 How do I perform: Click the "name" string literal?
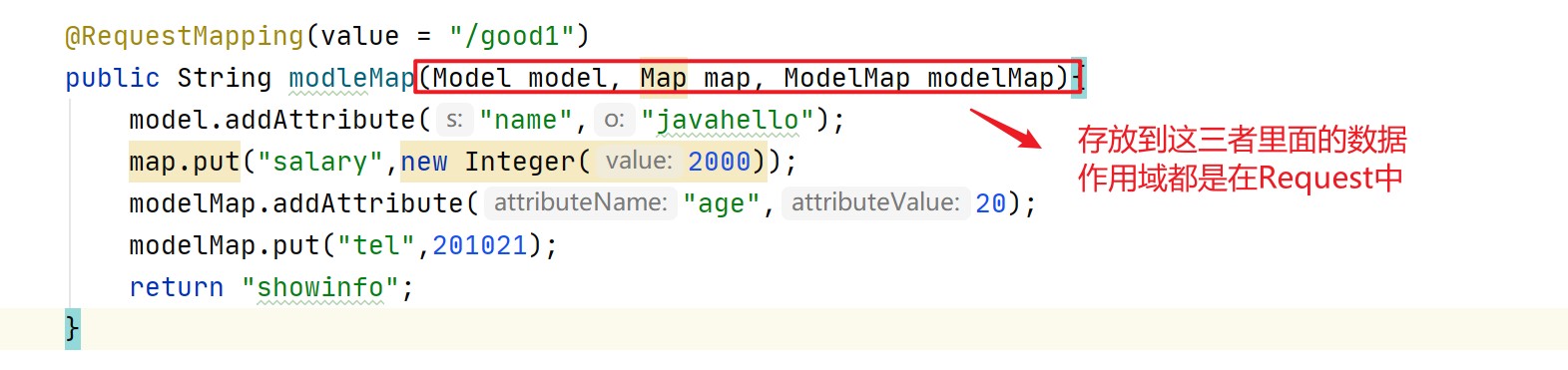(526, 120)
